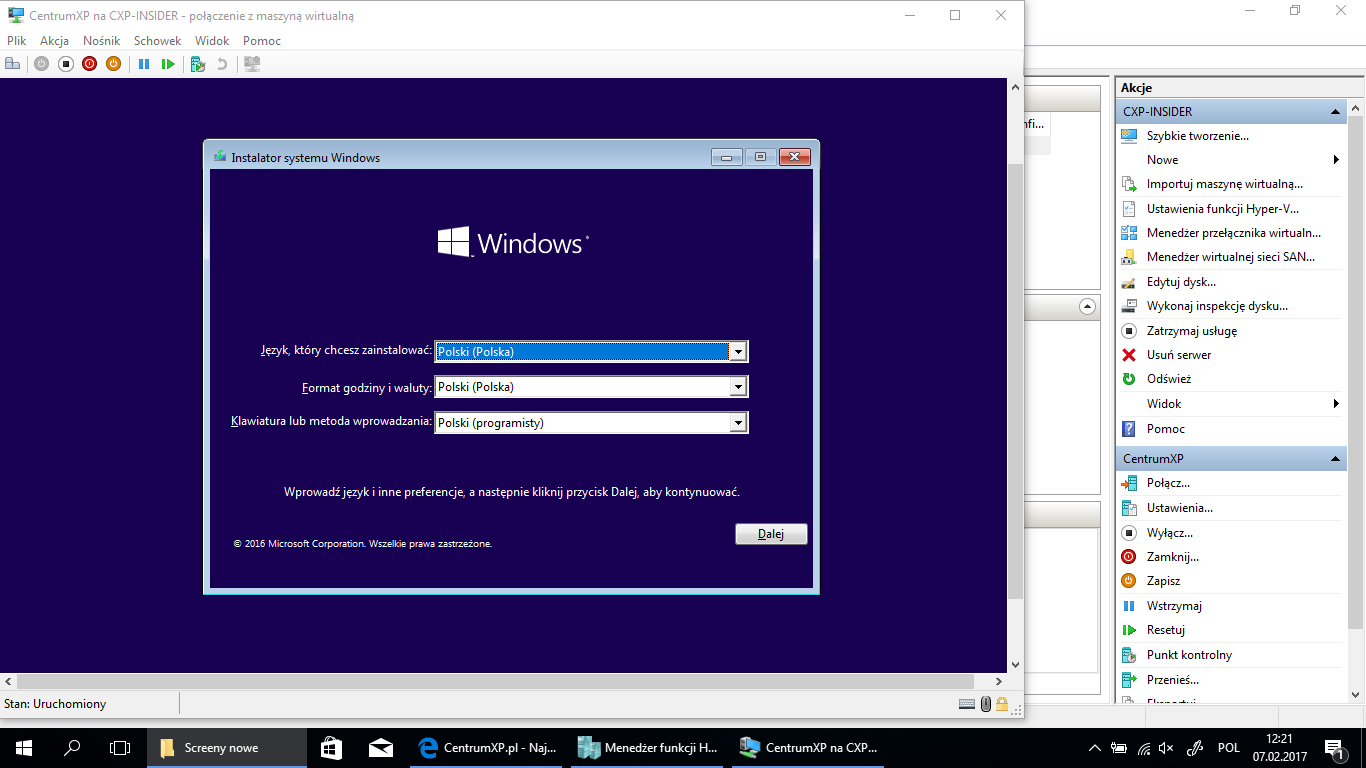This screenshot has width=1366, height=768.
Task: Click the keyboard status icon in VM window
Action: [967, 704]
